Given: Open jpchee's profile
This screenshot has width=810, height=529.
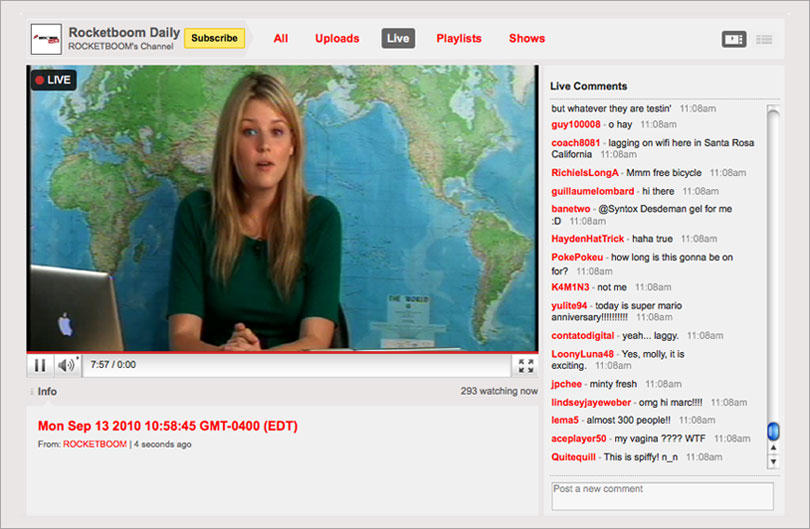Looking at the screenshot, I should click(566, 384).
